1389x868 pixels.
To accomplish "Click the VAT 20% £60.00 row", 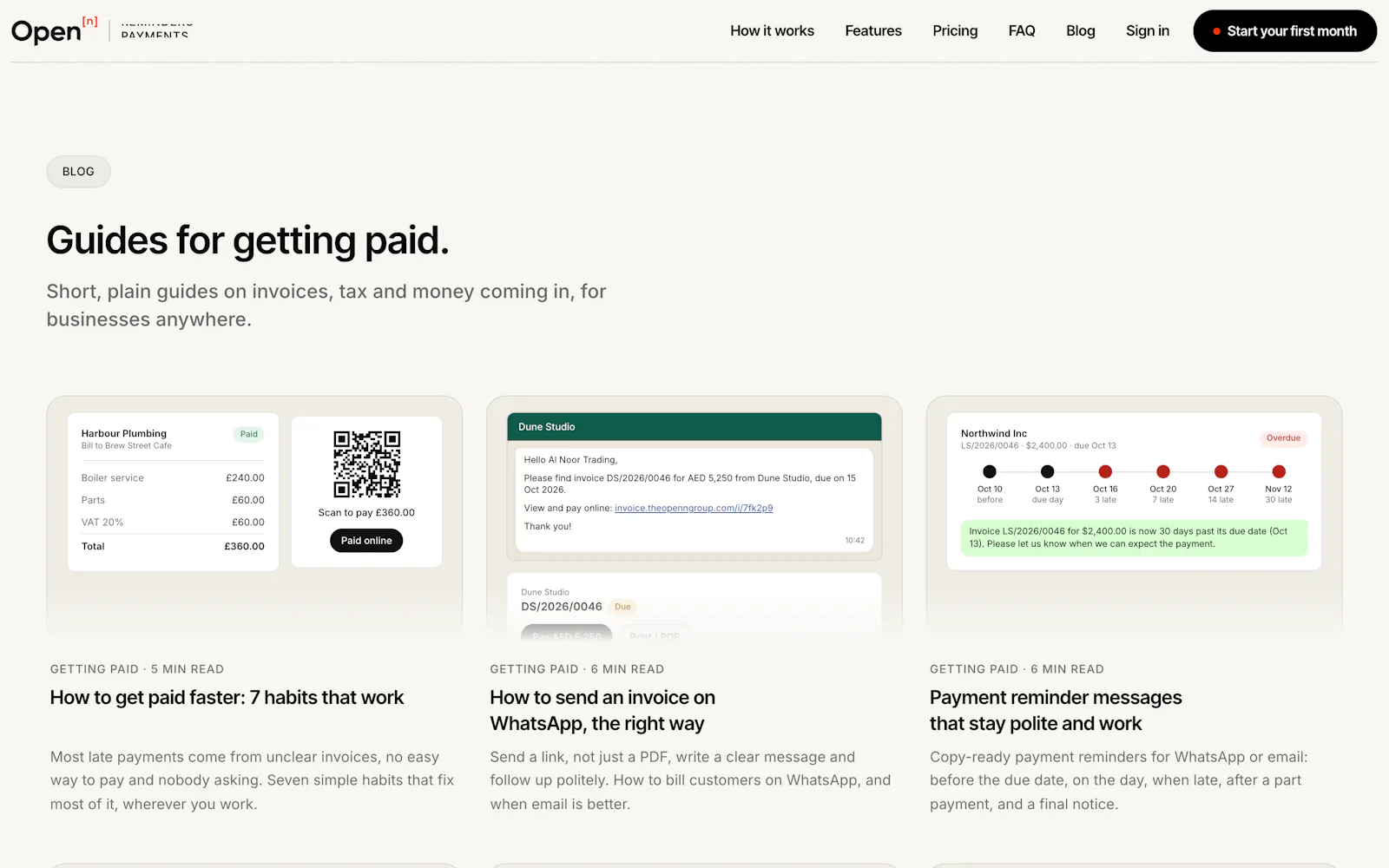I will [173, 523].
